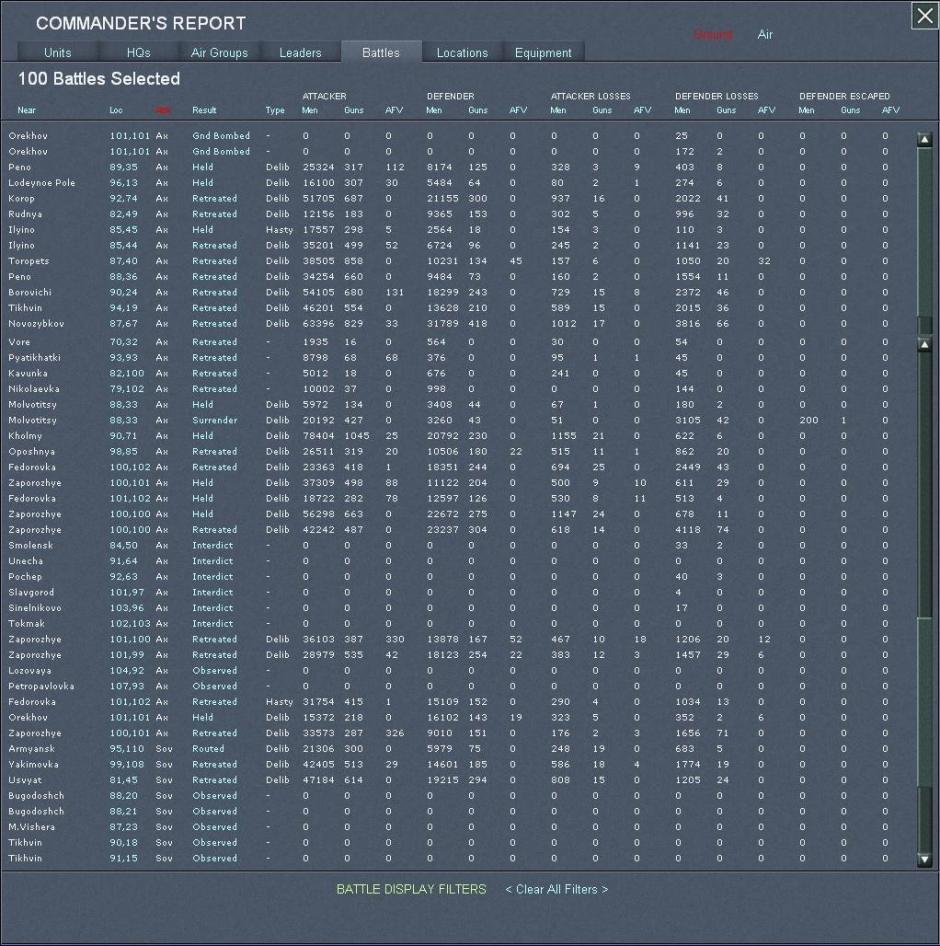
Task: Go to the Locations tab
Action: tap(462, 53)
